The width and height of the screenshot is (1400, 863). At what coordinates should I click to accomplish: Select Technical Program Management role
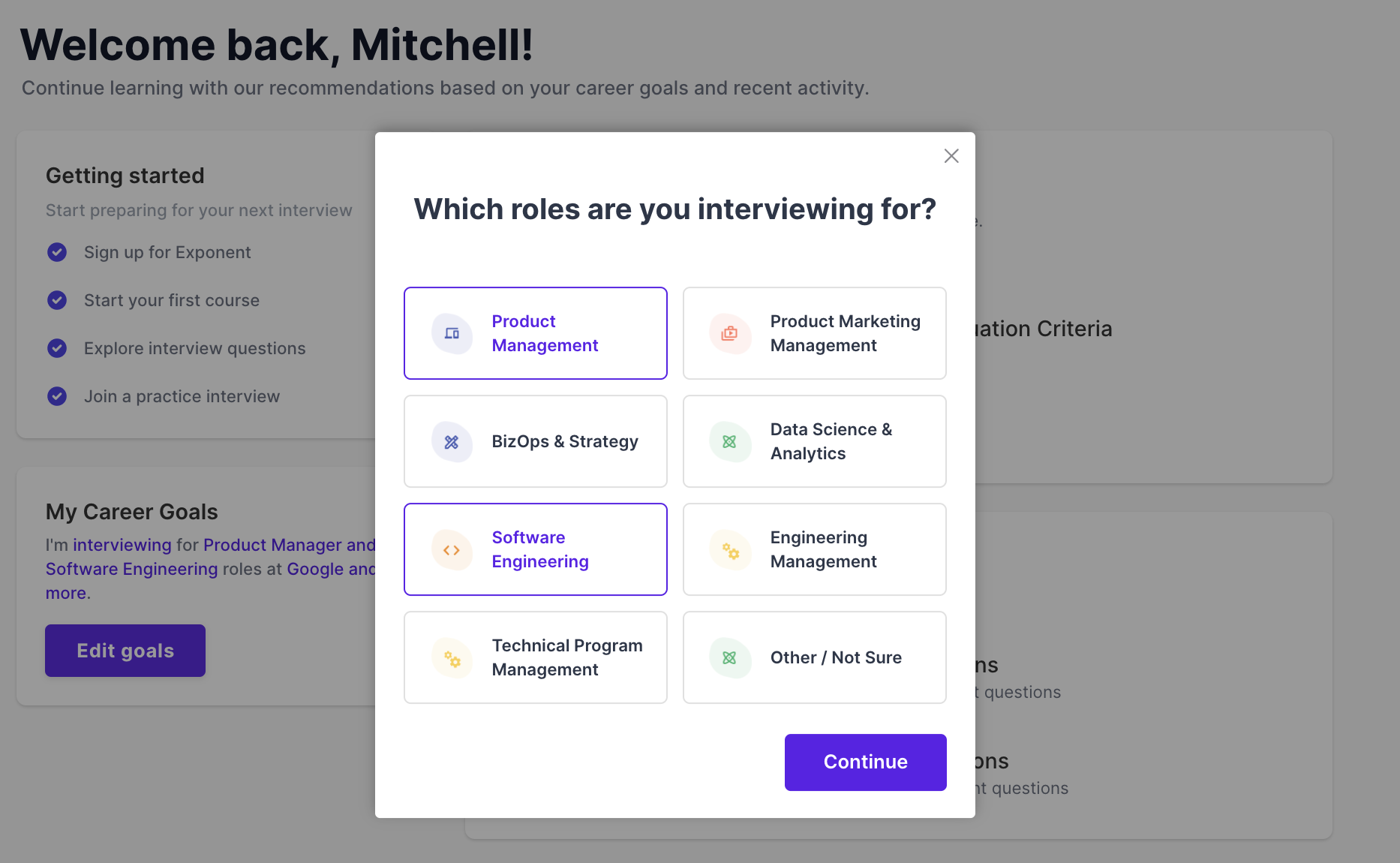pos(536,657)
